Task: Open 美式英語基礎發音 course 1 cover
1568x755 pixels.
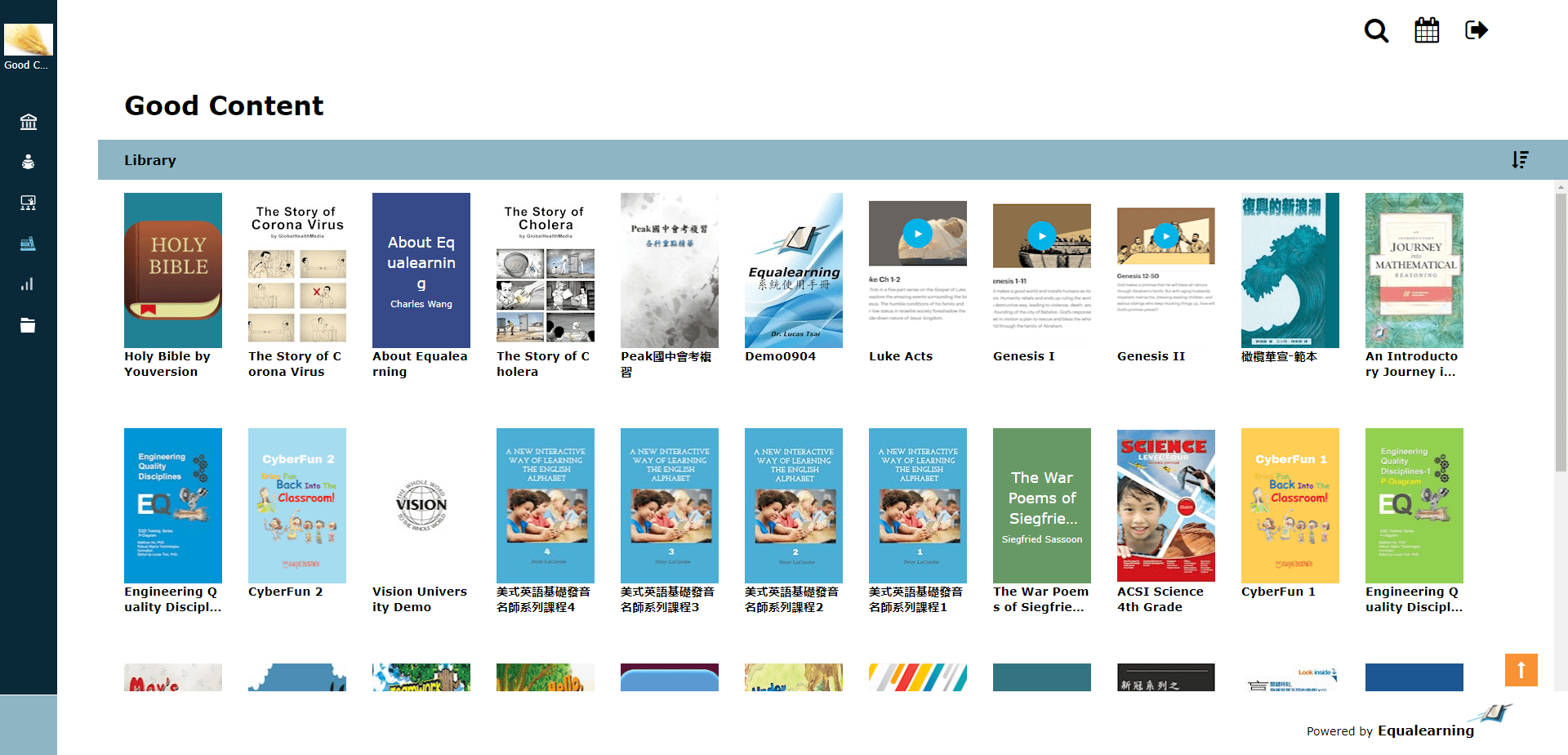Action: pos(918,506)
